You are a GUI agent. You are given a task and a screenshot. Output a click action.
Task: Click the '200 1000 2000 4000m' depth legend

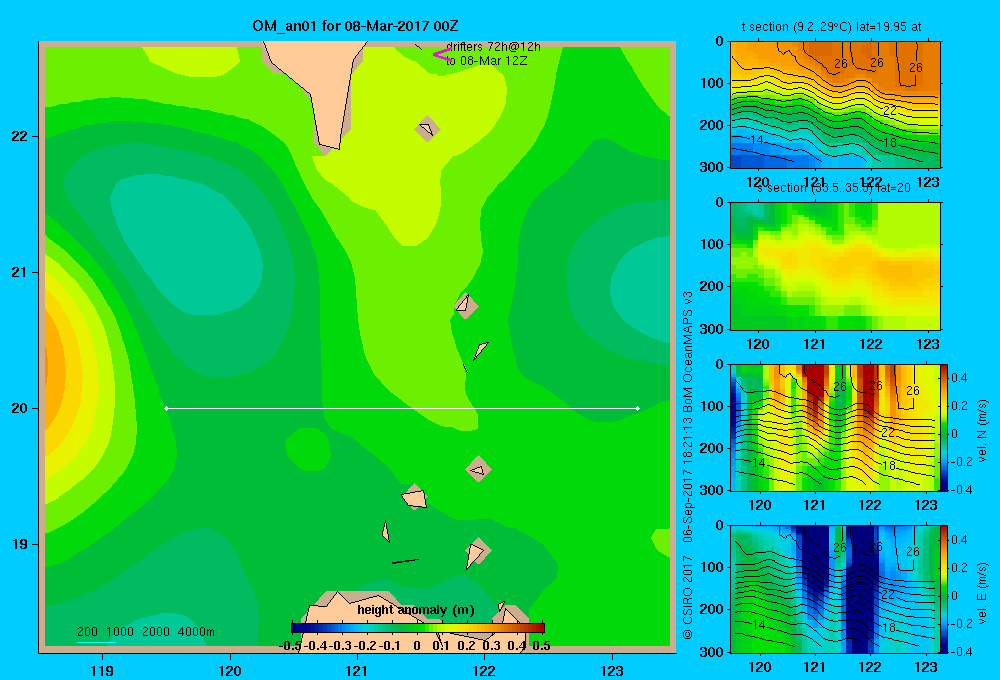145,632
